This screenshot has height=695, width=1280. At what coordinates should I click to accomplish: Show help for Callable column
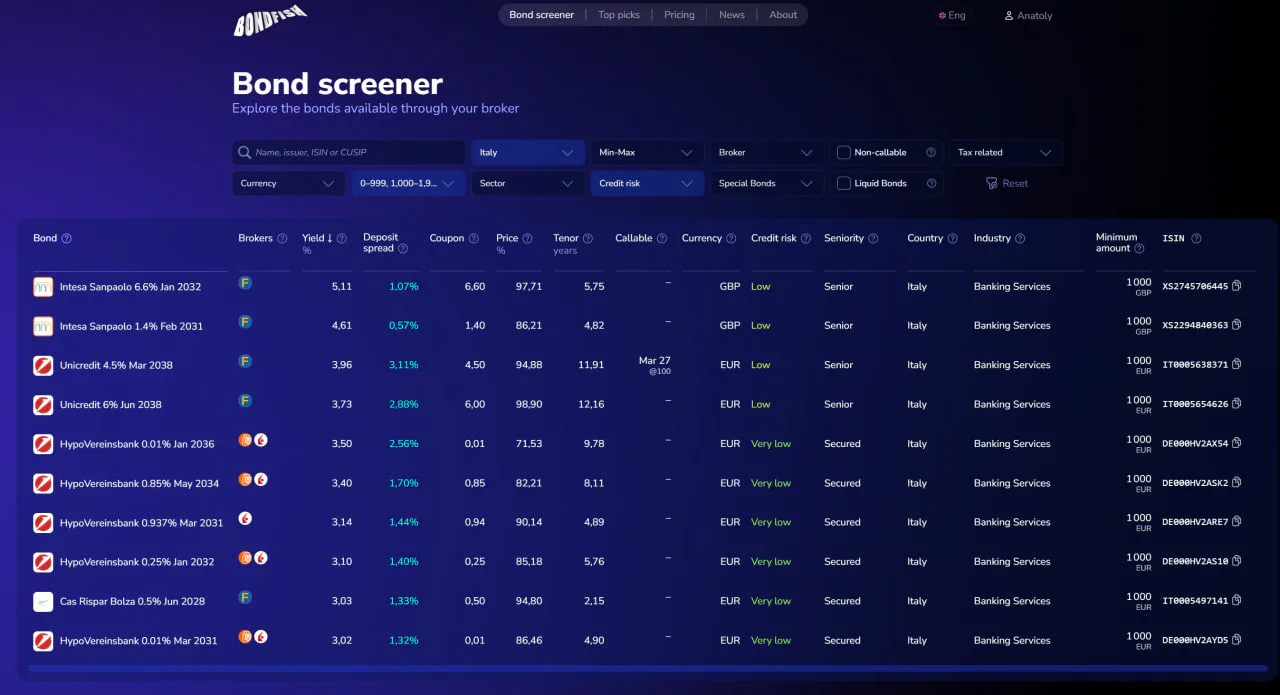662,239
